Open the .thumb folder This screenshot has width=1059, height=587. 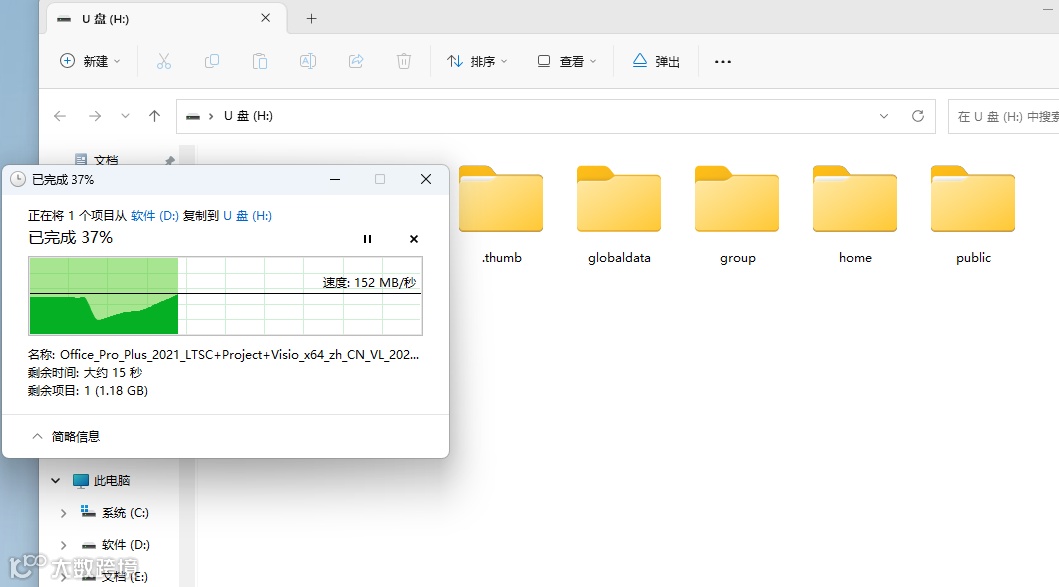pos(501,215)
